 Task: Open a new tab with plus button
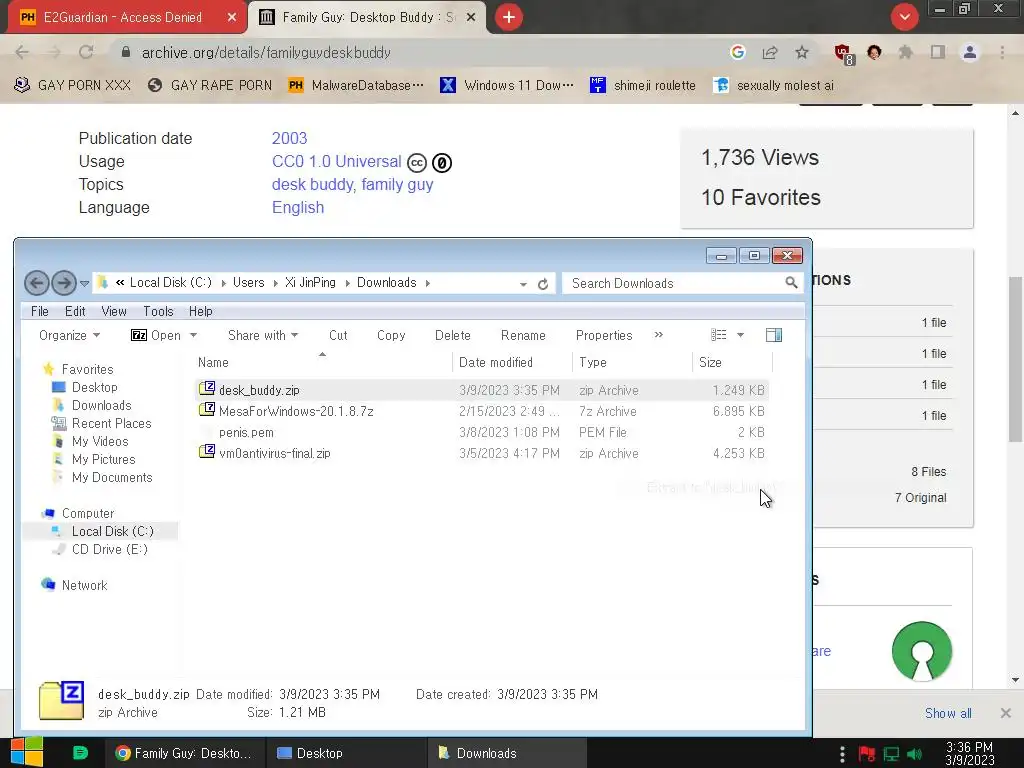pos(509,17)
